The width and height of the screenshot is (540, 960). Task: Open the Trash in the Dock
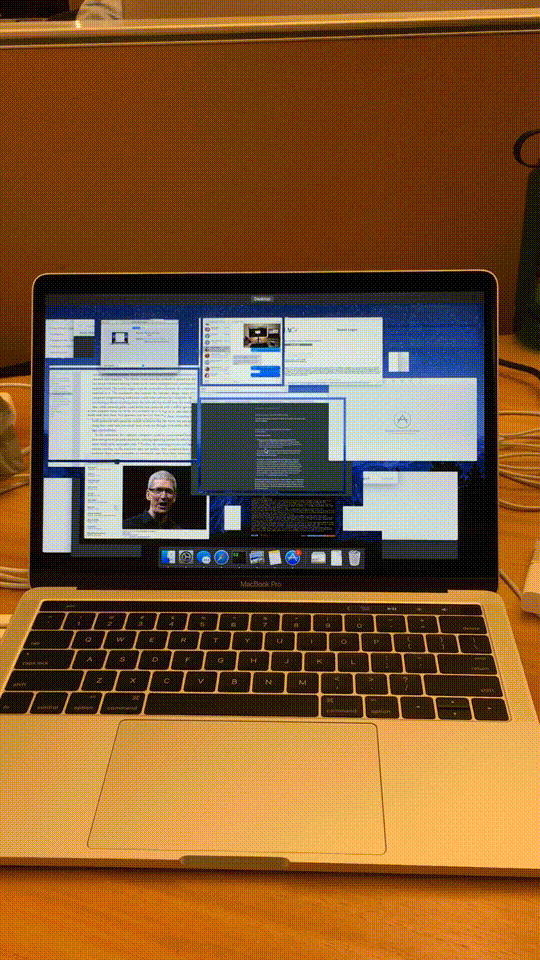(x=354, y=557)
